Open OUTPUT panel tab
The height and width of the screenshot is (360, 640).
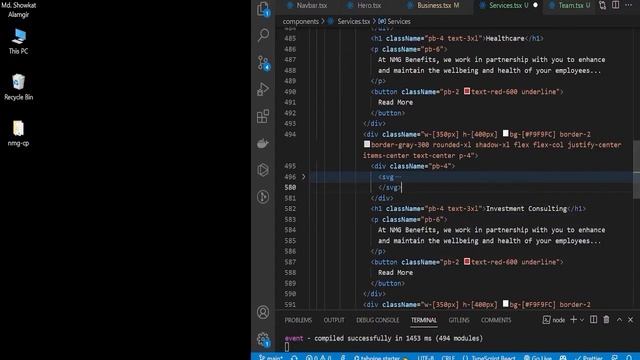[334, 320]
